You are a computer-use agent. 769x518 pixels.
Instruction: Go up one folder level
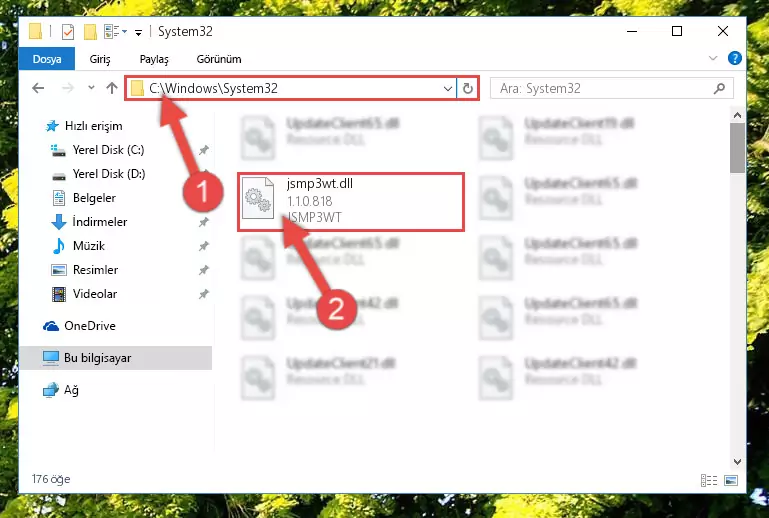[112, 88]
